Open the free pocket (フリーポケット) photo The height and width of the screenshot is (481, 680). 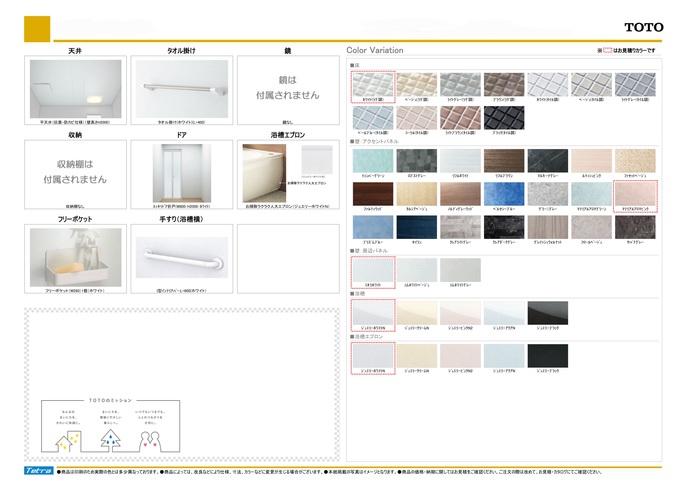tap(76, 255)
